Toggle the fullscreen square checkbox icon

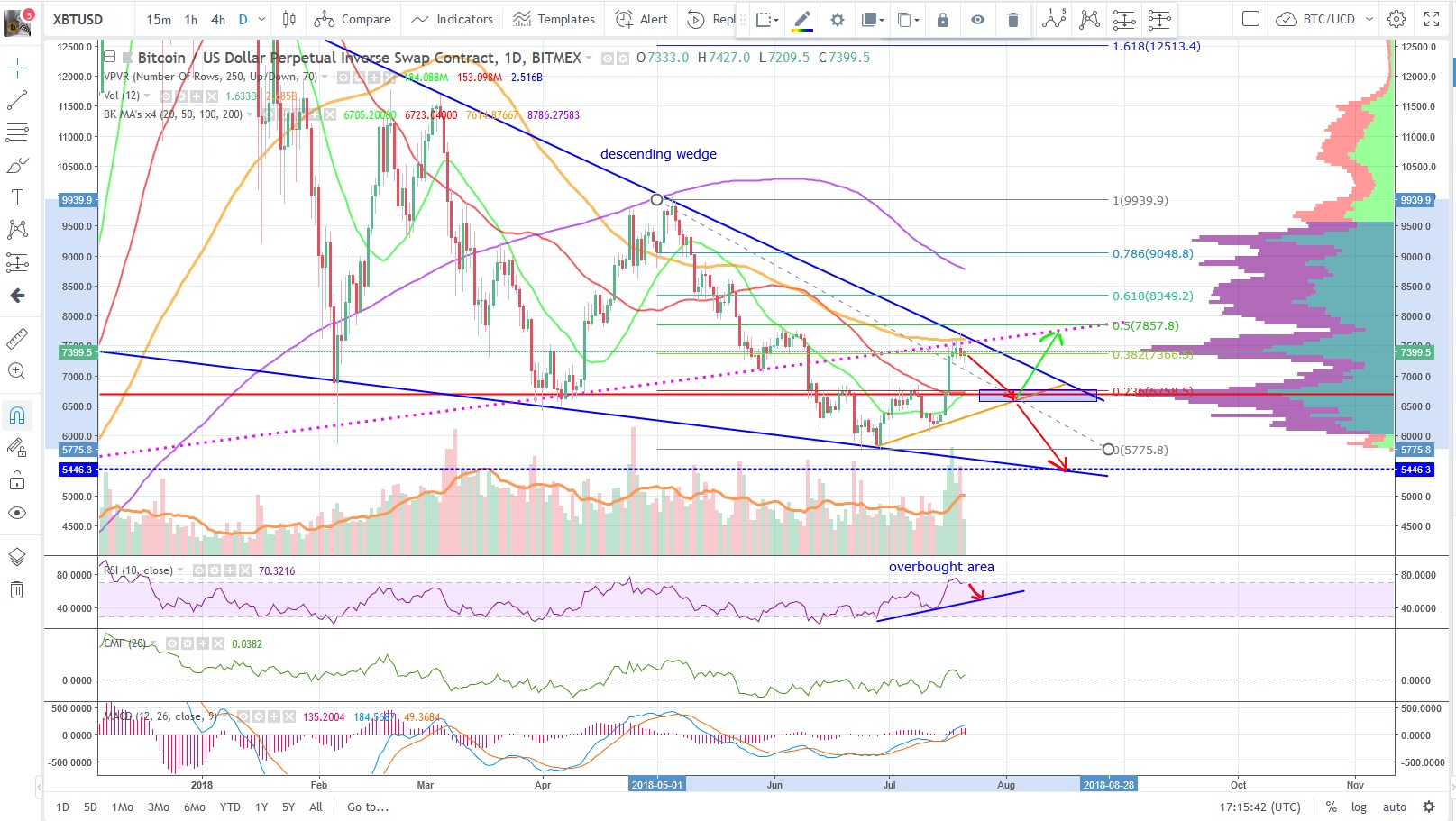[x=1250, y=19]
